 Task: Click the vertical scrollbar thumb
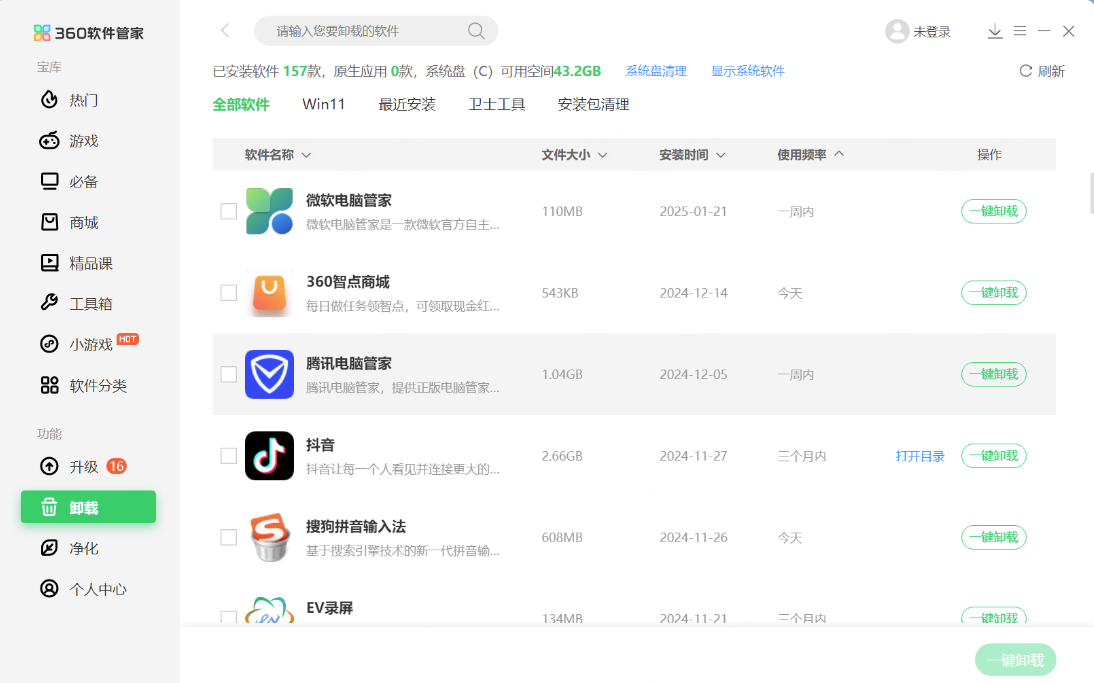[1091, 193]
